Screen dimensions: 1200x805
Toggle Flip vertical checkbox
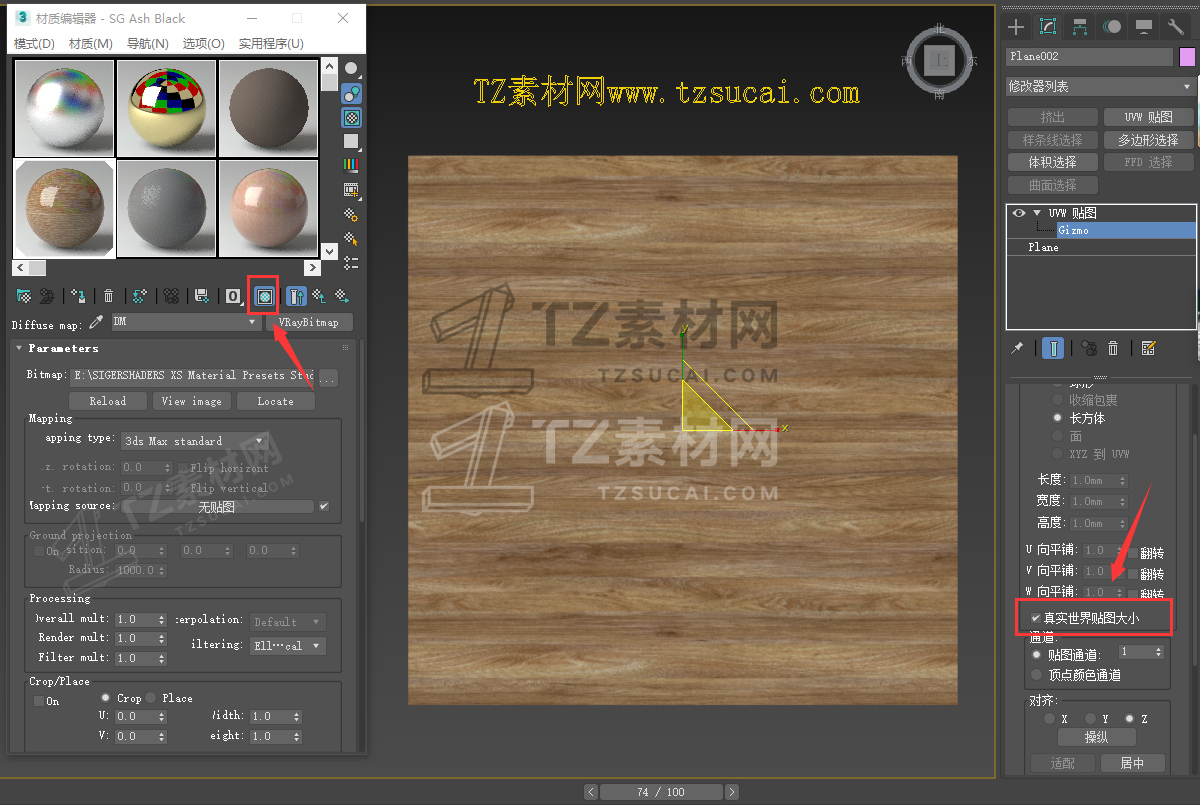[x=181, y=488]
